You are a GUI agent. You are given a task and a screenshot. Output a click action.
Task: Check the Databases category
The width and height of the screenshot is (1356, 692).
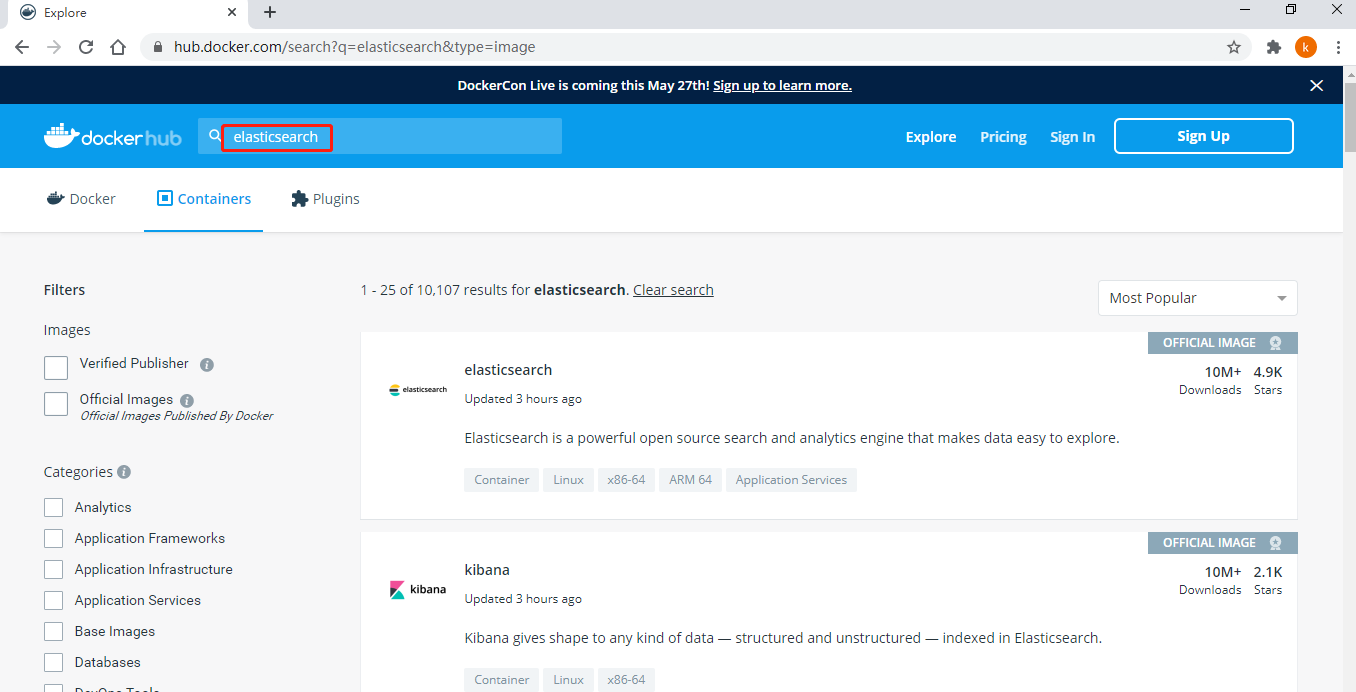(x=53, y=662)
